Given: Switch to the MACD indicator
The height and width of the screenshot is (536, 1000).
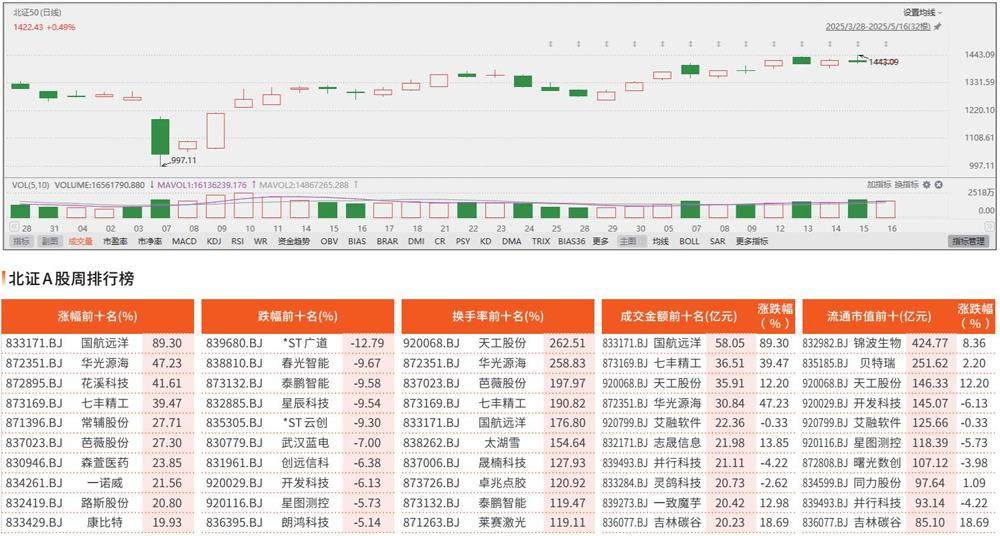Looking at the screenshot, I should (184, 241).
